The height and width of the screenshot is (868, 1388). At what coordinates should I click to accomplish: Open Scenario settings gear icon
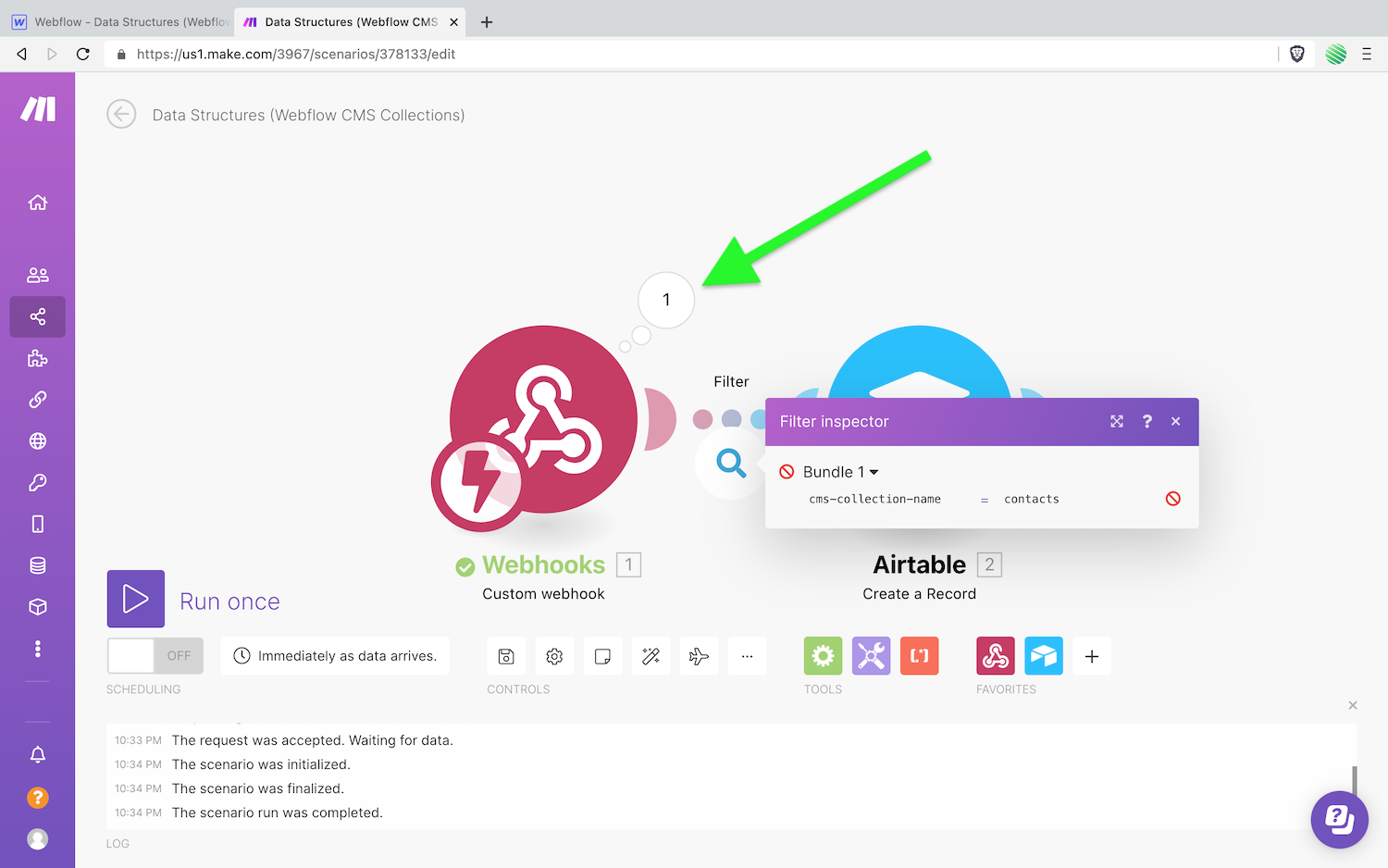554,656
